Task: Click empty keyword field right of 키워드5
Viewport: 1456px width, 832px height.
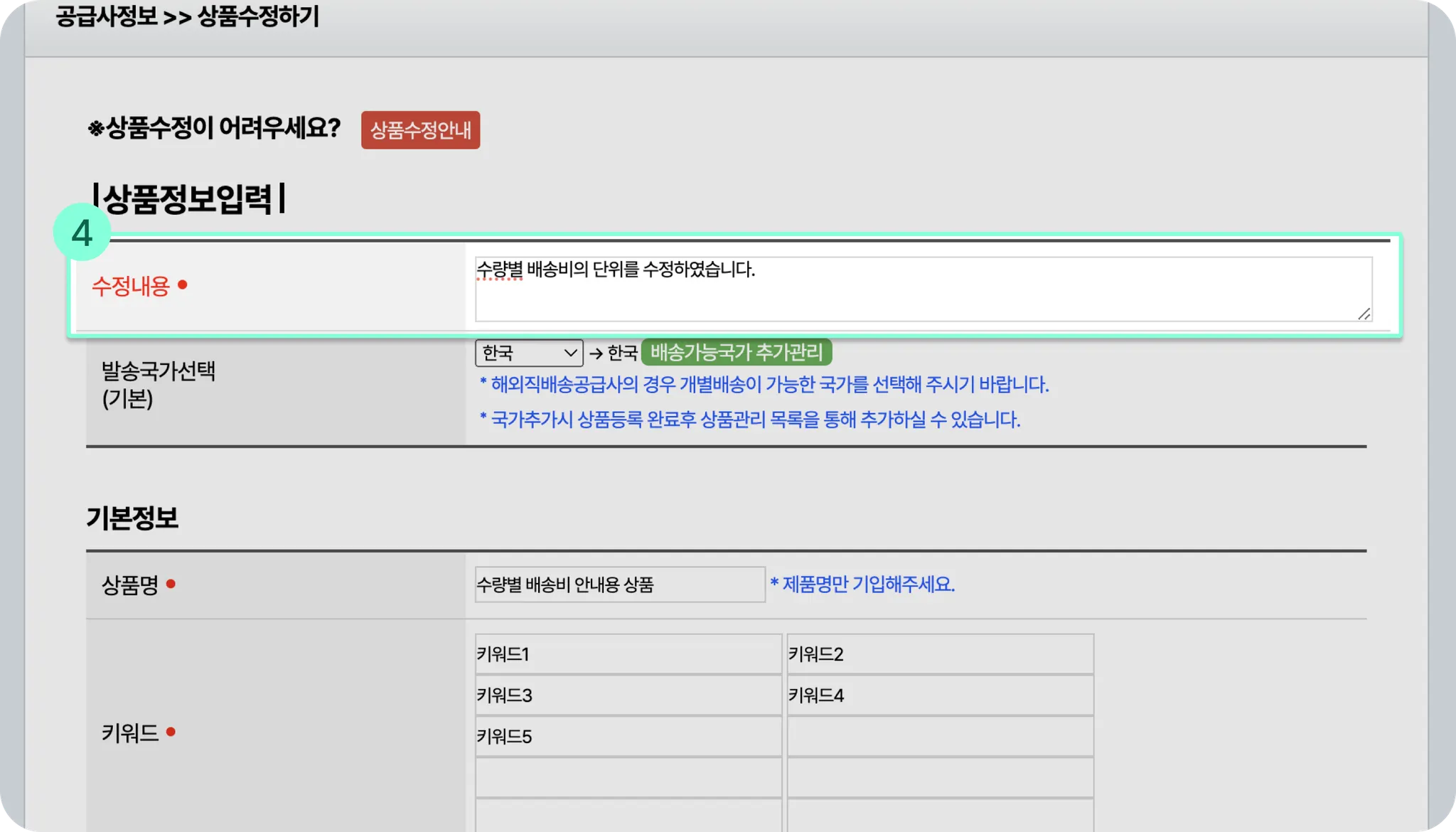Action: pos(940,737)
